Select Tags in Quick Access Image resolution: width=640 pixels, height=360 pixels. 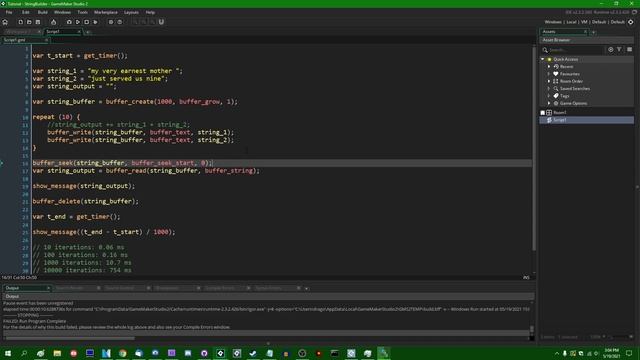tap(564, 96)
